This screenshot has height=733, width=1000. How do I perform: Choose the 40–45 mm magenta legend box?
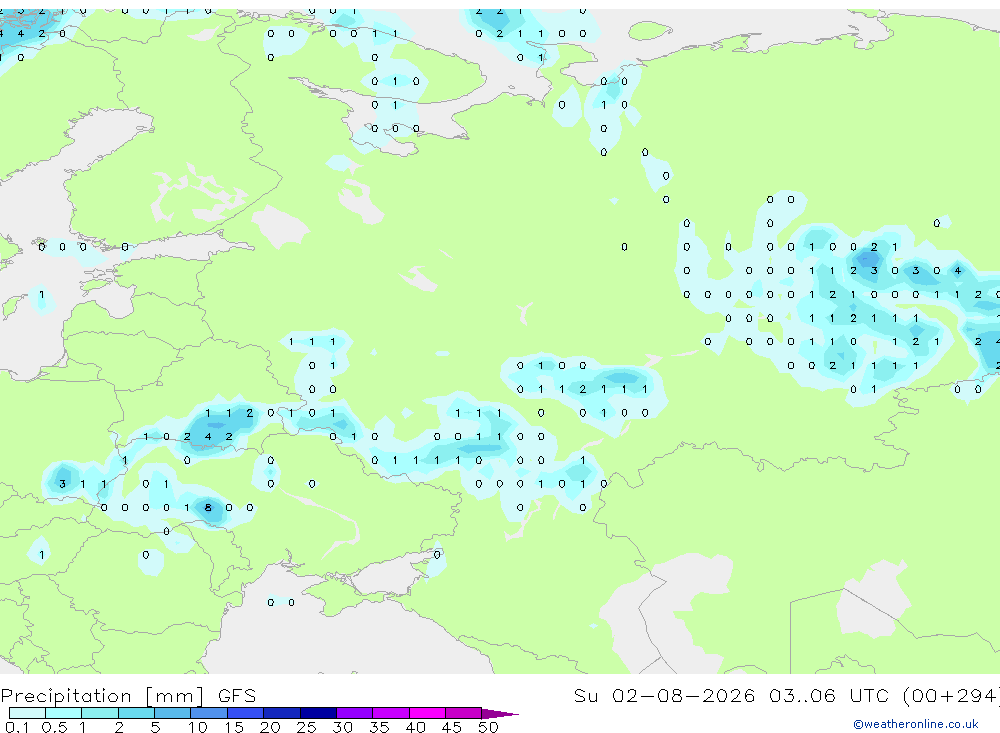pyautogui.click(x=427, y=713)
